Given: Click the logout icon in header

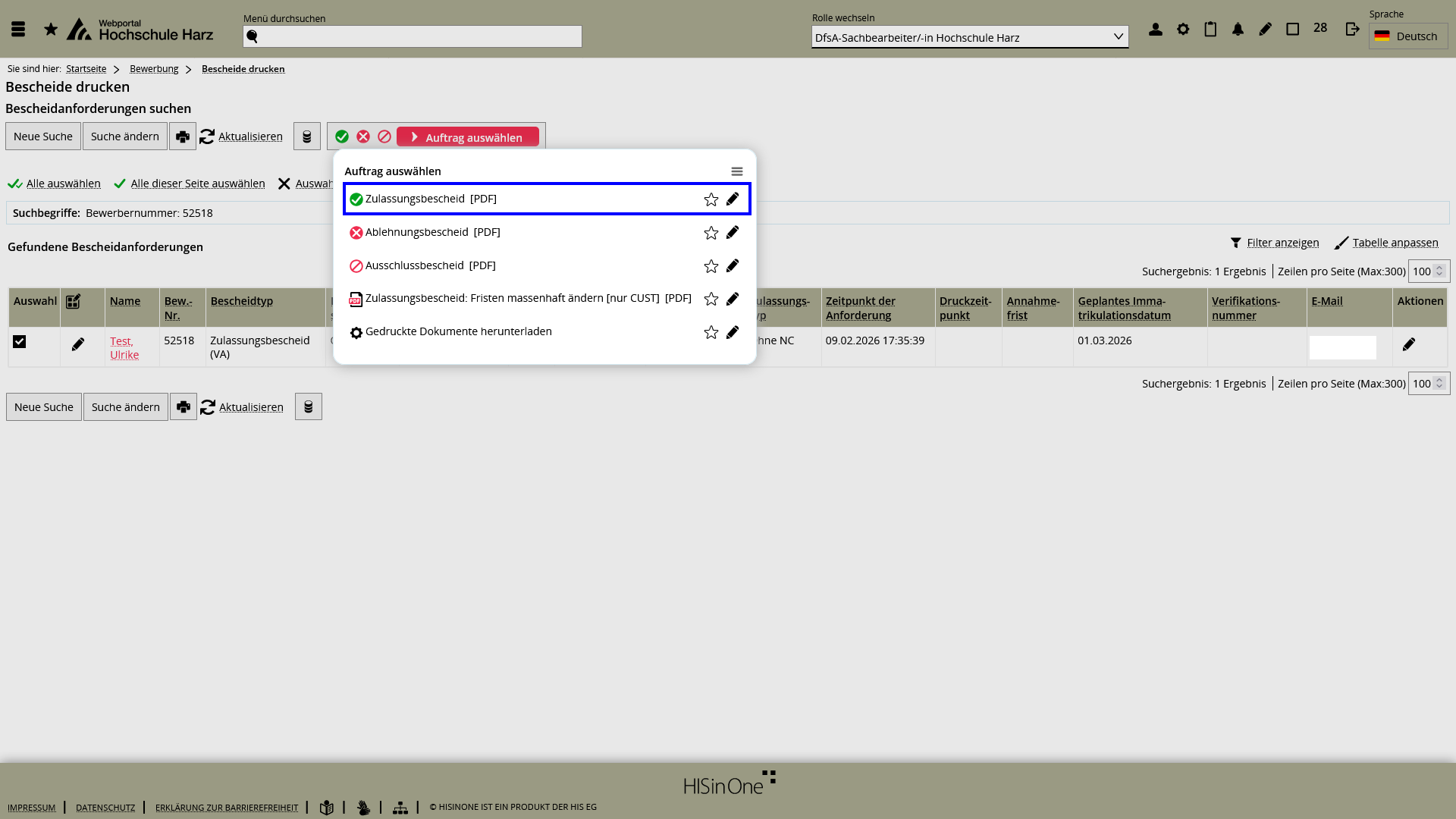Looking at the screenshot, I should [x=1352, y=30].
